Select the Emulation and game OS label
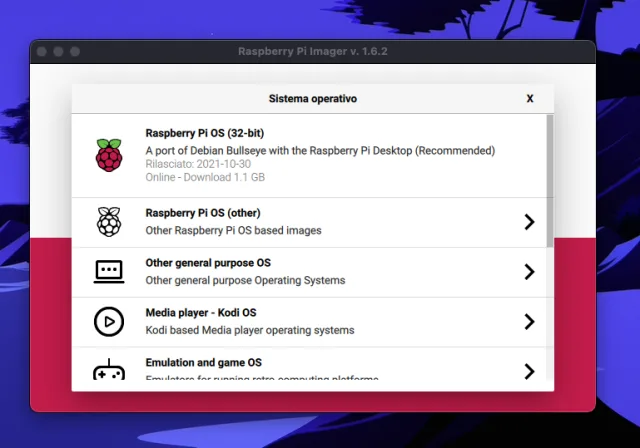This screenshot has width=640, height=448. [203, 362]
